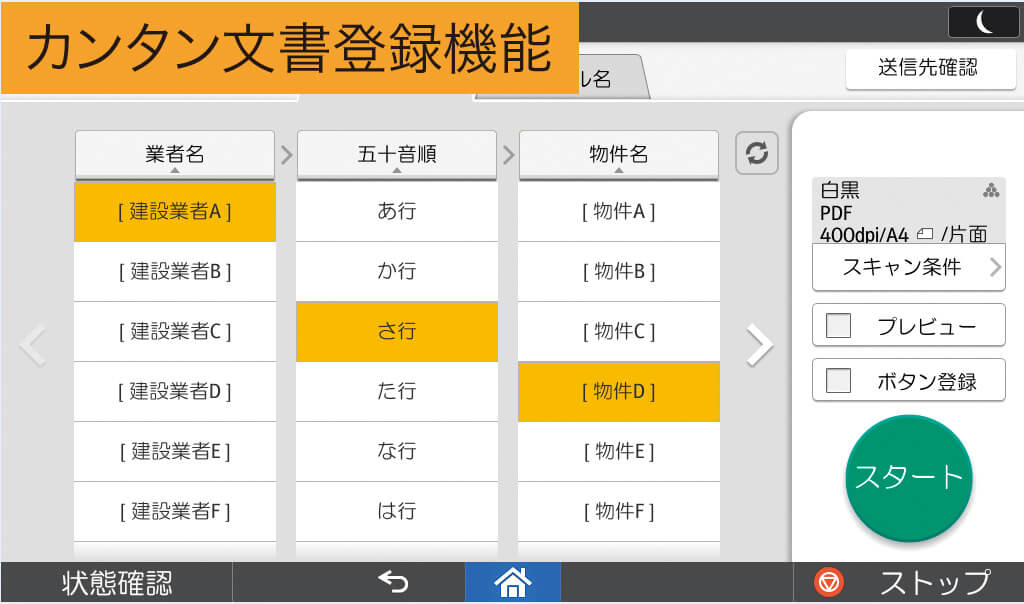Expand the 物件名 column header

618,155
